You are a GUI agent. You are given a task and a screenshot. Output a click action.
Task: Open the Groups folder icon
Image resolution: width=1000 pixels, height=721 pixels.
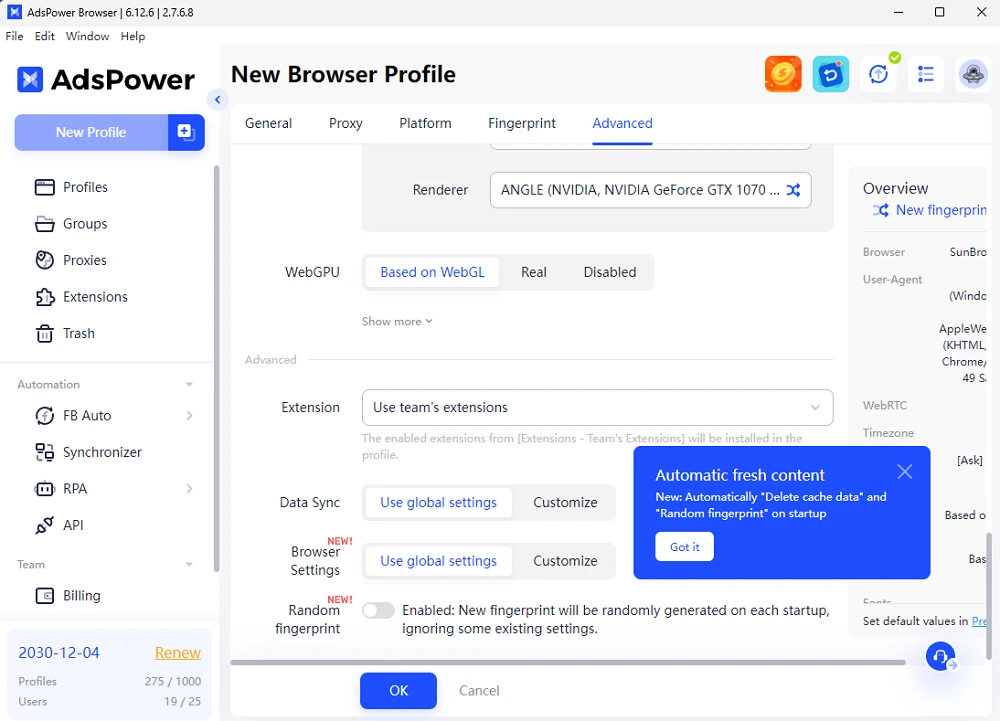[x=45, y=224]
